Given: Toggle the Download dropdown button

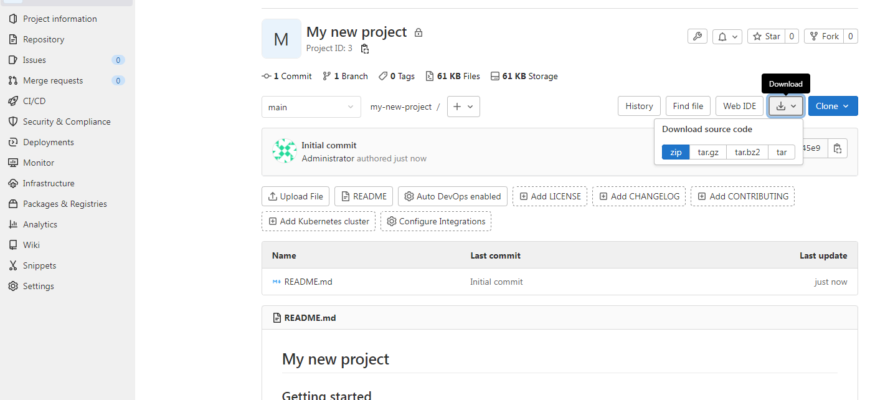Looking at the screenshot, I should pos(786,106).
